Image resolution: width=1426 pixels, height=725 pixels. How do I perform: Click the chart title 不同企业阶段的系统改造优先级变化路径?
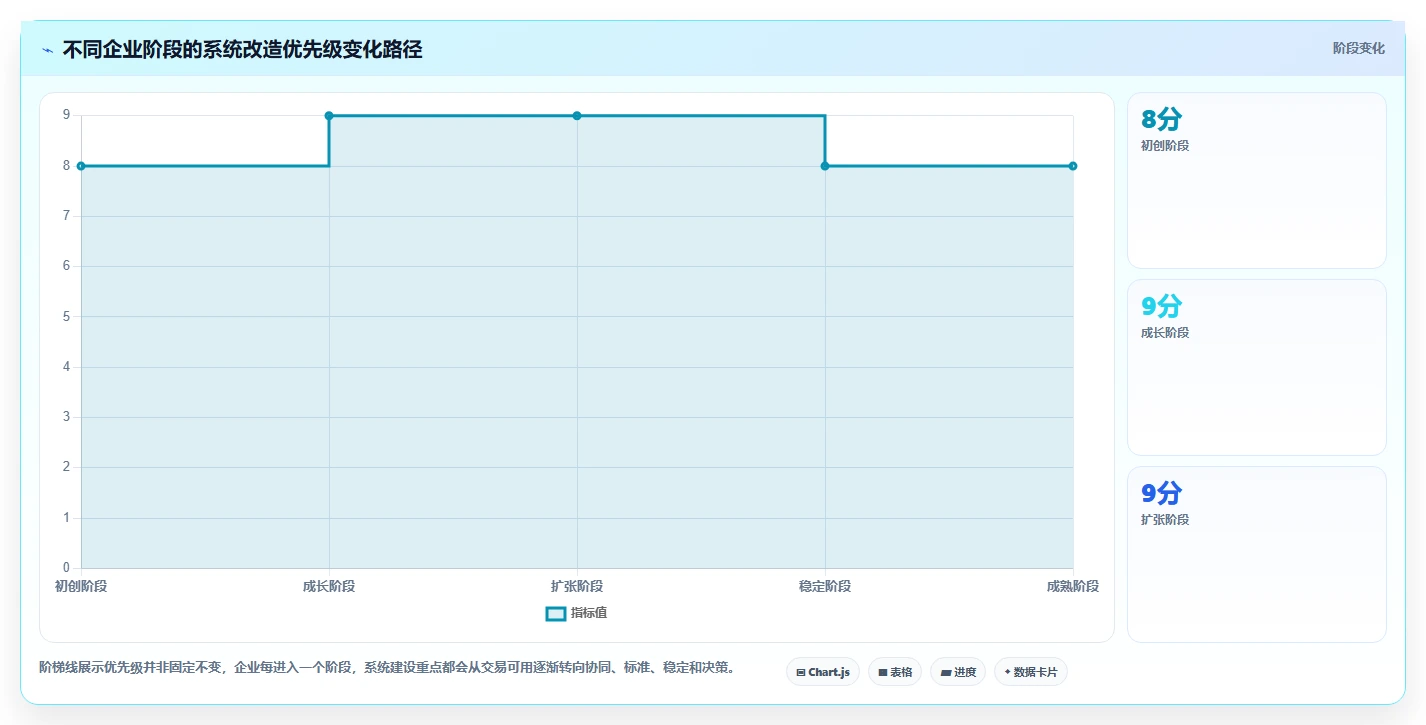click(242, 50)
